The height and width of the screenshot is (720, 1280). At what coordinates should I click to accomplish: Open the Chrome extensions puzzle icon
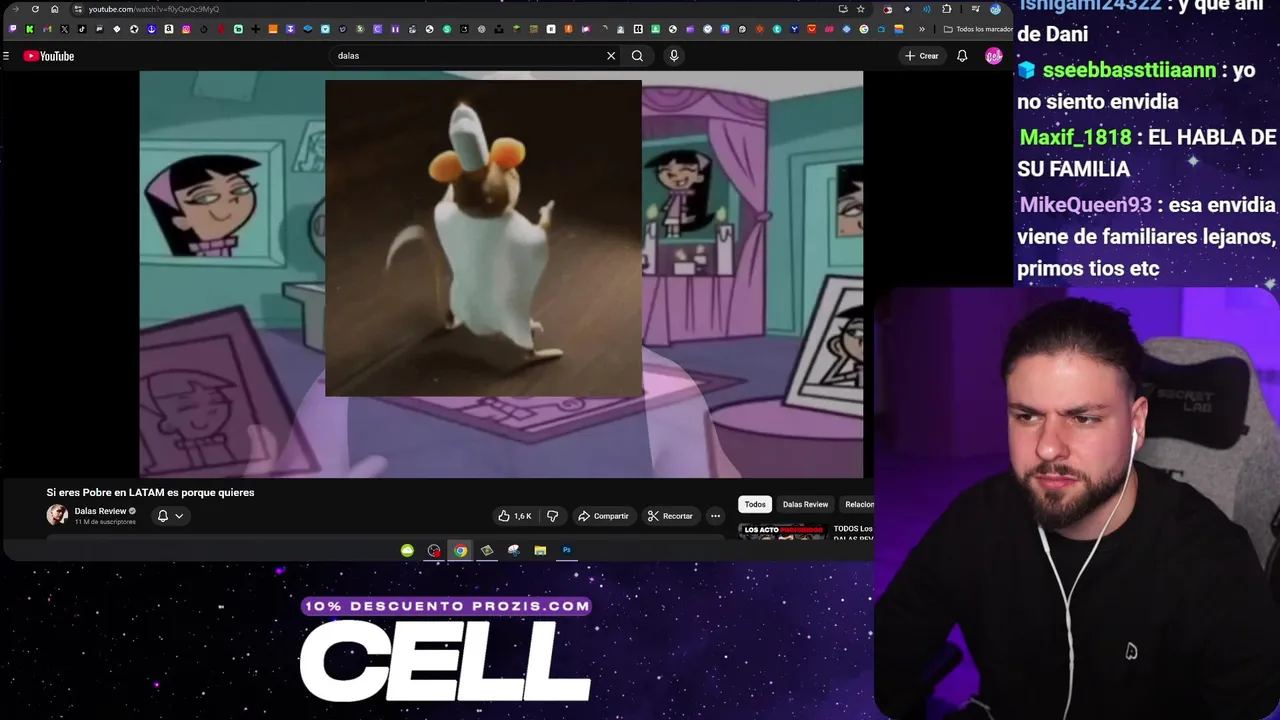[x=947, y=9]
